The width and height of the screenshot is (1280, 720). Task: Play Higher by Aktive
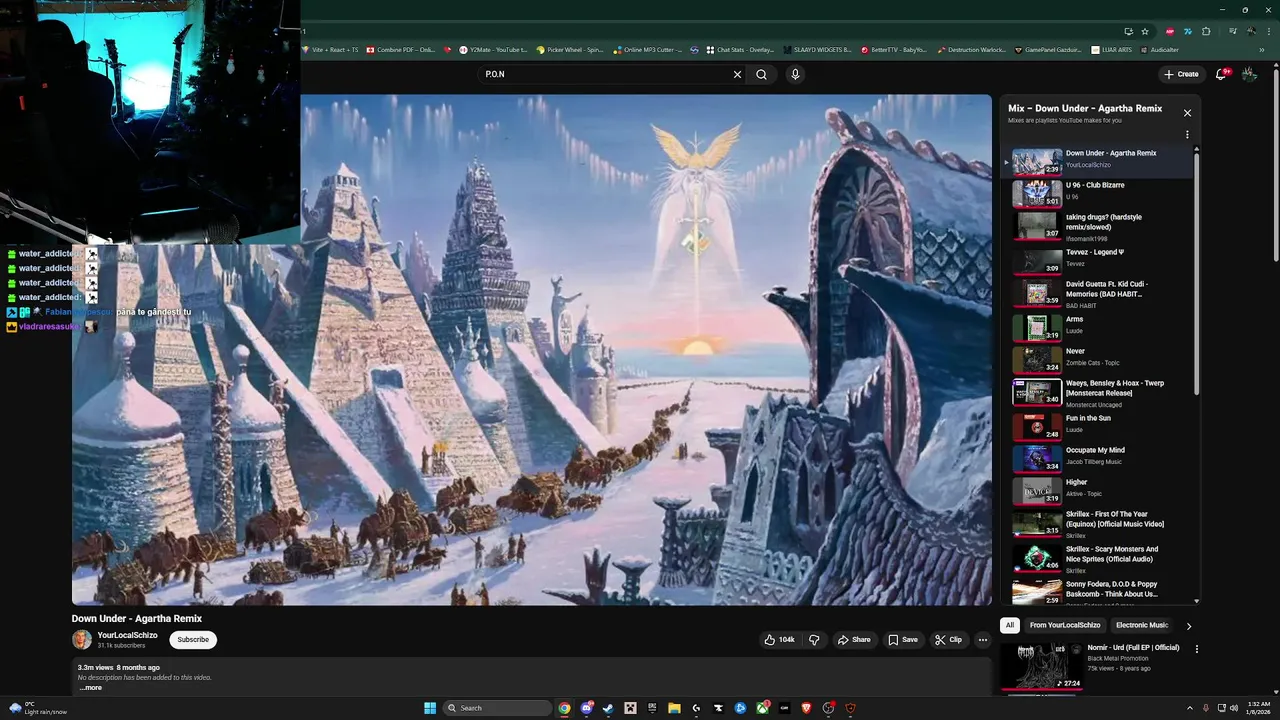(1098, 490)
